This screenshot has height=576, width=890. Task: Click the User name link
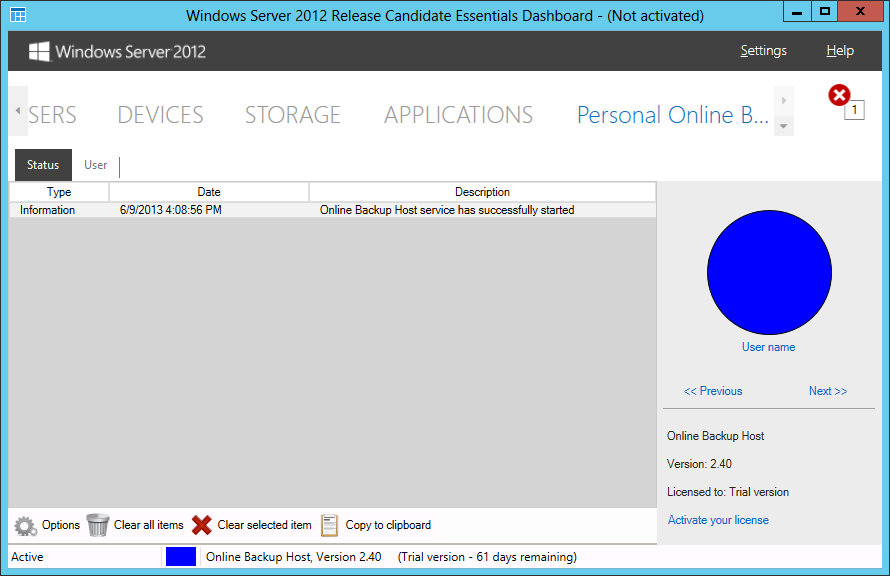pos(769,347)
